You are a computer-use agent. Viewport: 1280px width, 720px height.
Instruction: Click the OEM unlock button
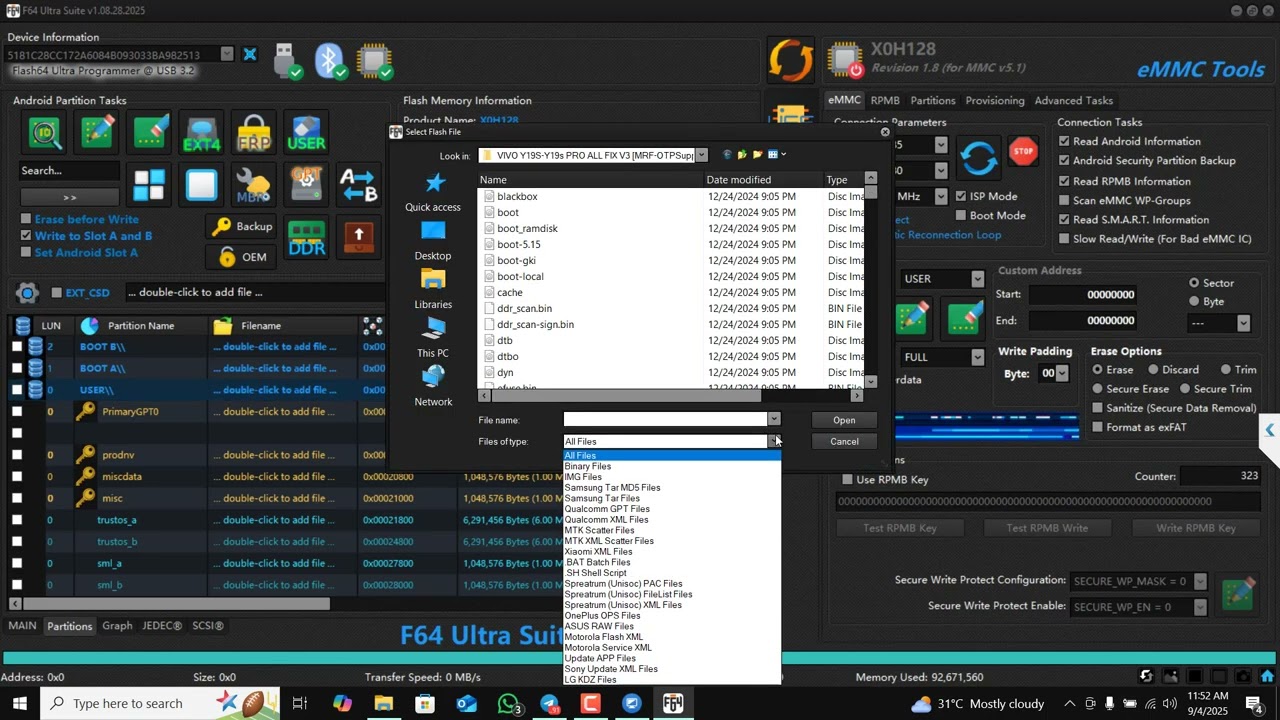[242, 257]
